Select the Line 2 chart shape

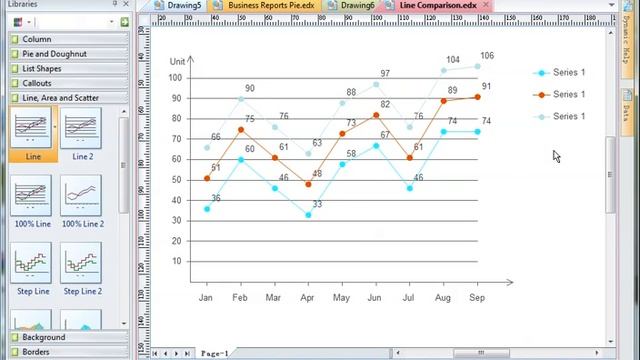click(81, 128)
